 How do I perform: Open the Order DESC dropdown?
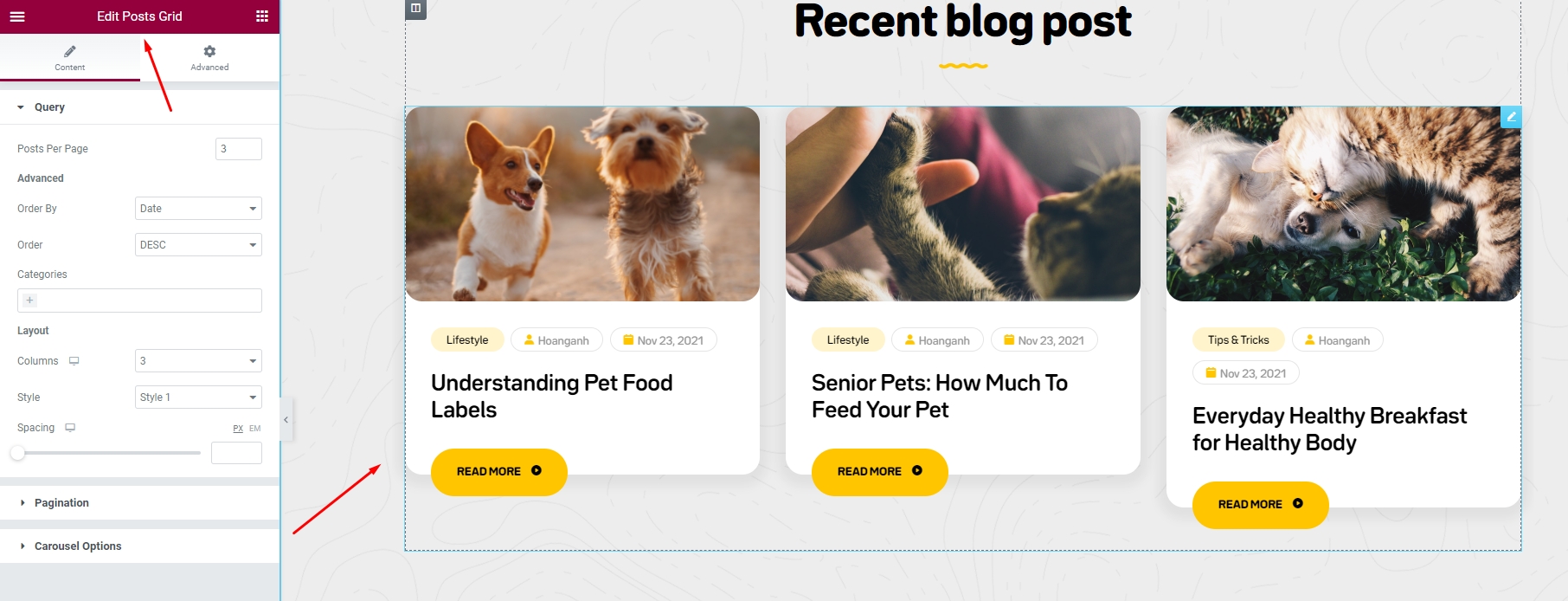(198, 245)
